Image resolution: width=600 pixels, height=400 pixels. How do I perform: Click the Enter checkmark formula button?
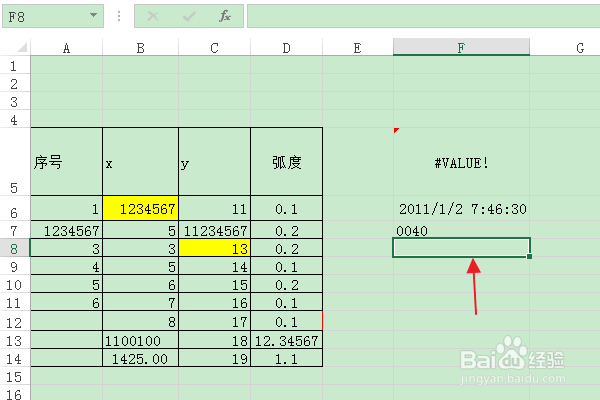(x=189, y=16)
